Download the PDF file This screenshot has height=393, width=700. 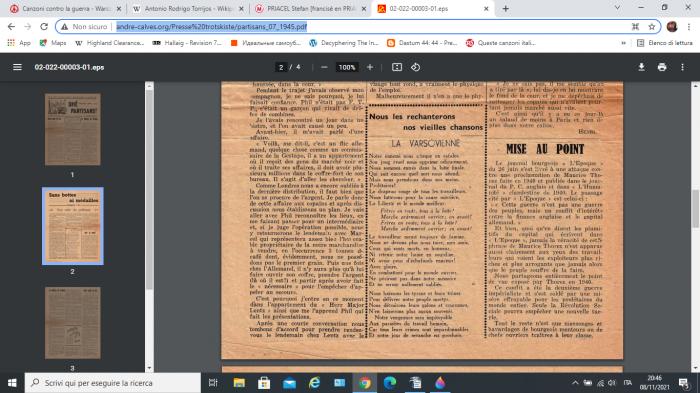pyautogui.click(x=641, y=67)
